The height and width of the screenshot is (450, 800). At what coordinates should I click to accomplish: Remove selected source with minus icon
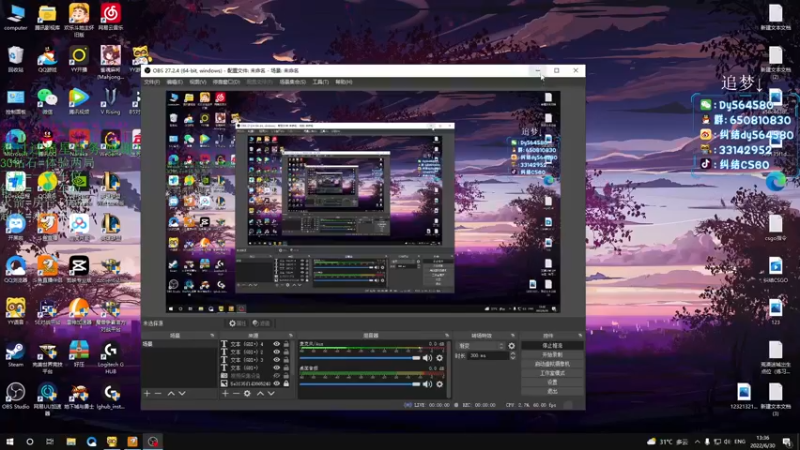pyautogui.click(x=236, y=393)
